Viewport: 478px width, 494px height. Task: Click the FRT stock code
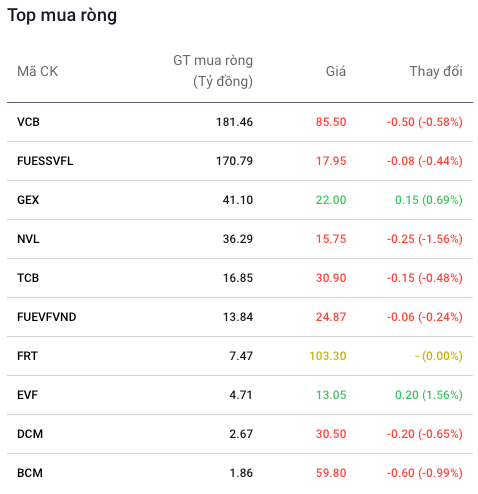coord(27,356)
